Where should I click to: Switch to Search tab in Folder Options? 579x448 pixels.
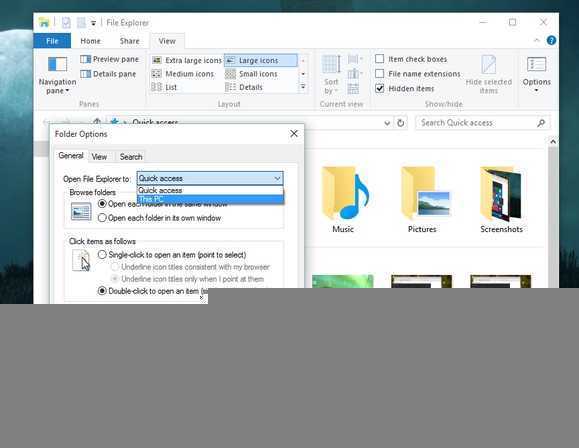tap(131, 157)
